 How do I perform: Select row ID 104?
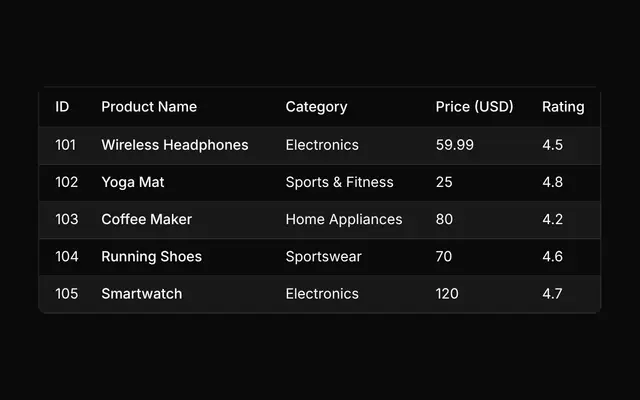pyautogui.click(x=67, y=257)
